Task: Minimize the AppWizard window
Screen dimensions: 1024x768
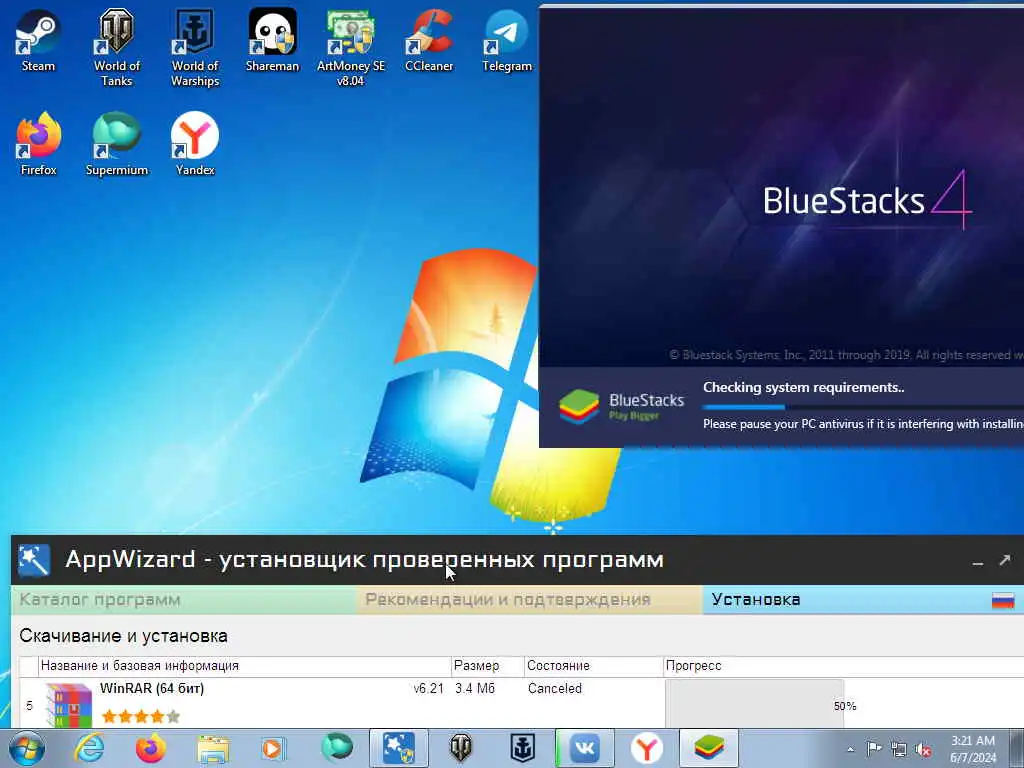Action: coord(978,562)
